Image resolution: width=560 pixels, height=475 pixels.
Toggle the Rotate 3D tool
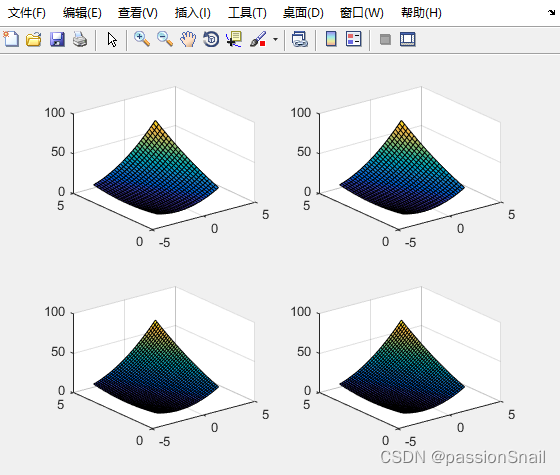(211, 39)
